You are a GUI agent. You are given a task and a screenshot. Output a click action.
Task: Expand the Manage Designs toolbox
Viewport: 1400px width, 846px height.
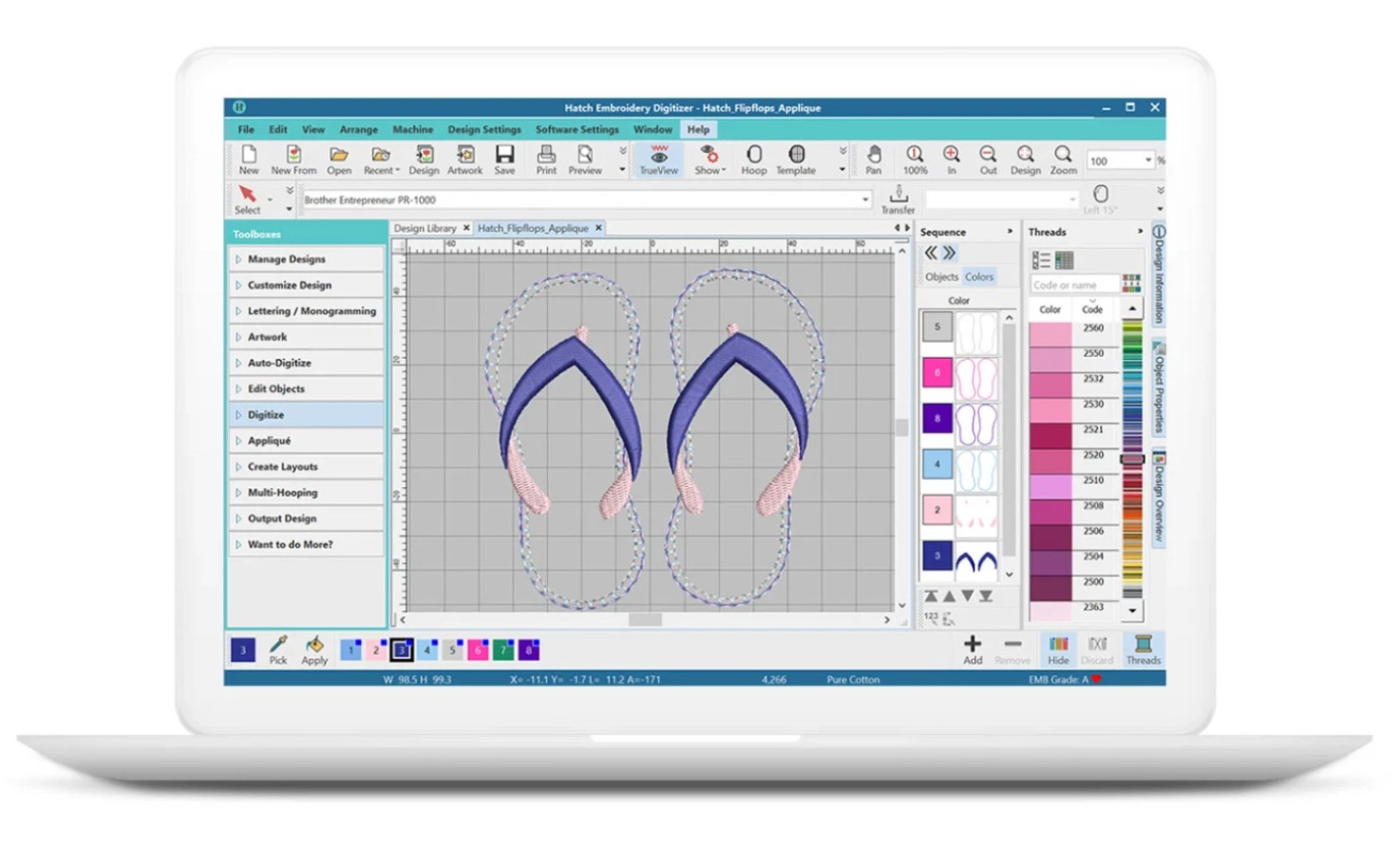click(306, 259)
